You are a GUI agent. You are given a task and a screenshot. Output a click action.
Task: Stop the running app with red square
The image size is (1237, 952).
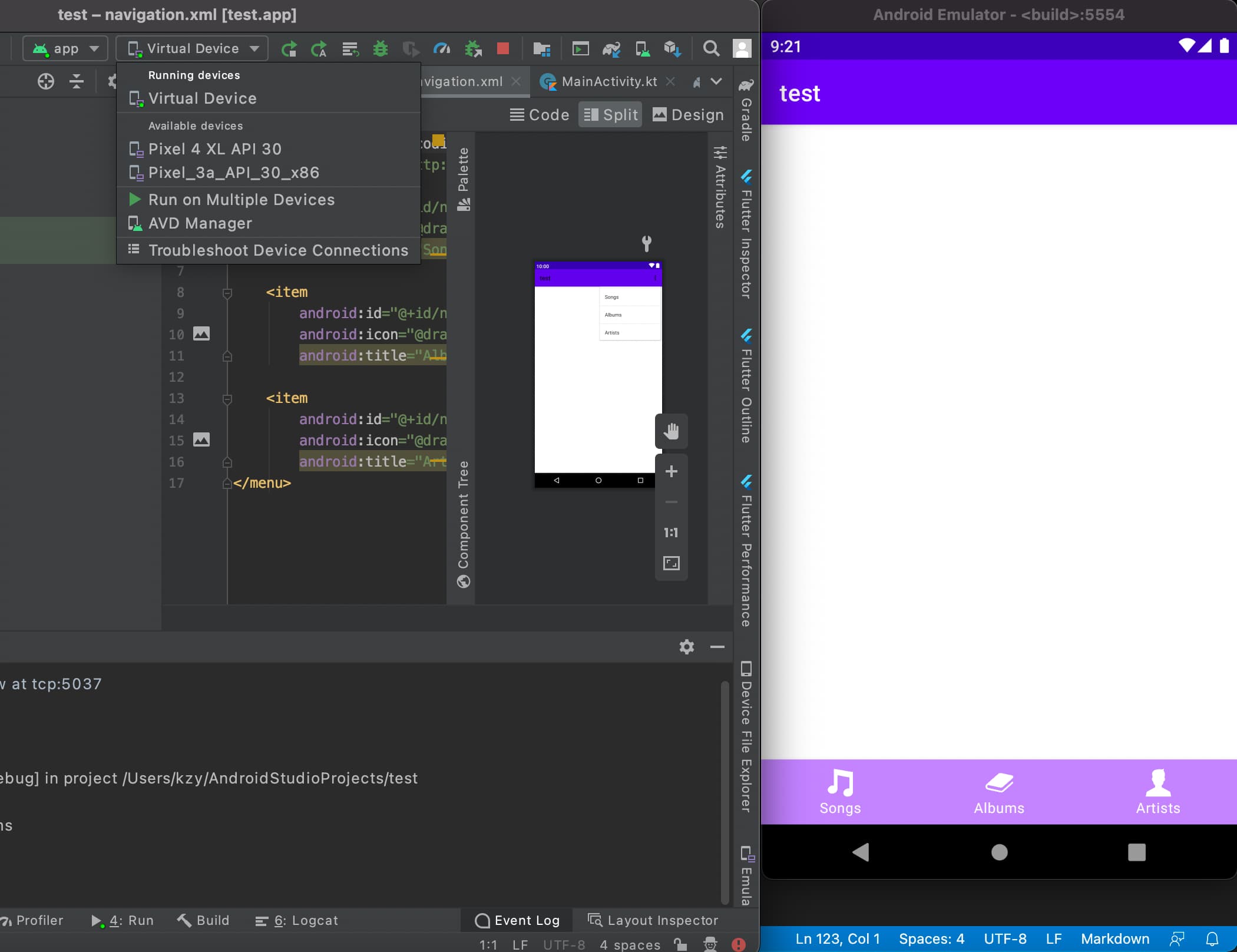(x=503, y=48)
